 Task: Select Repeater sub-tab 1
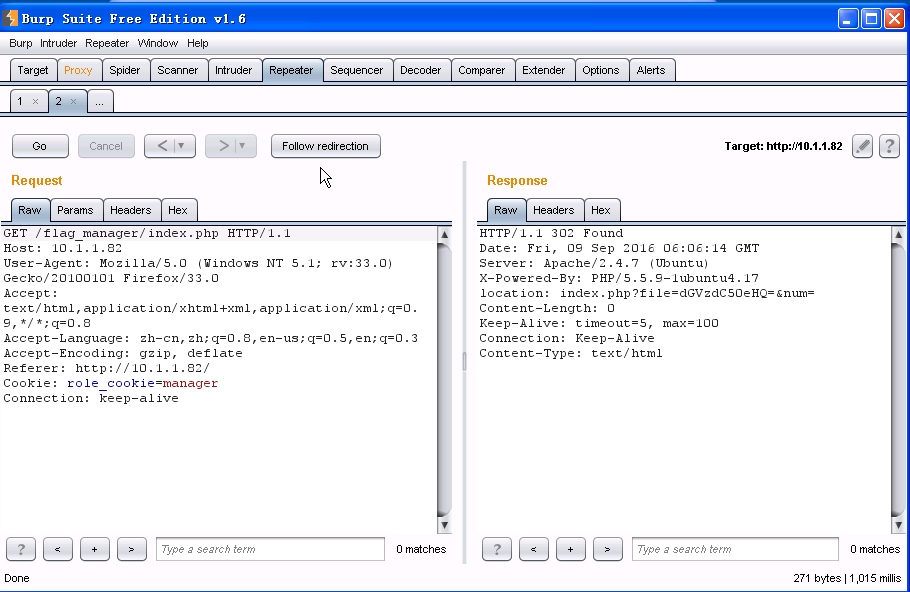coord(20,102)
